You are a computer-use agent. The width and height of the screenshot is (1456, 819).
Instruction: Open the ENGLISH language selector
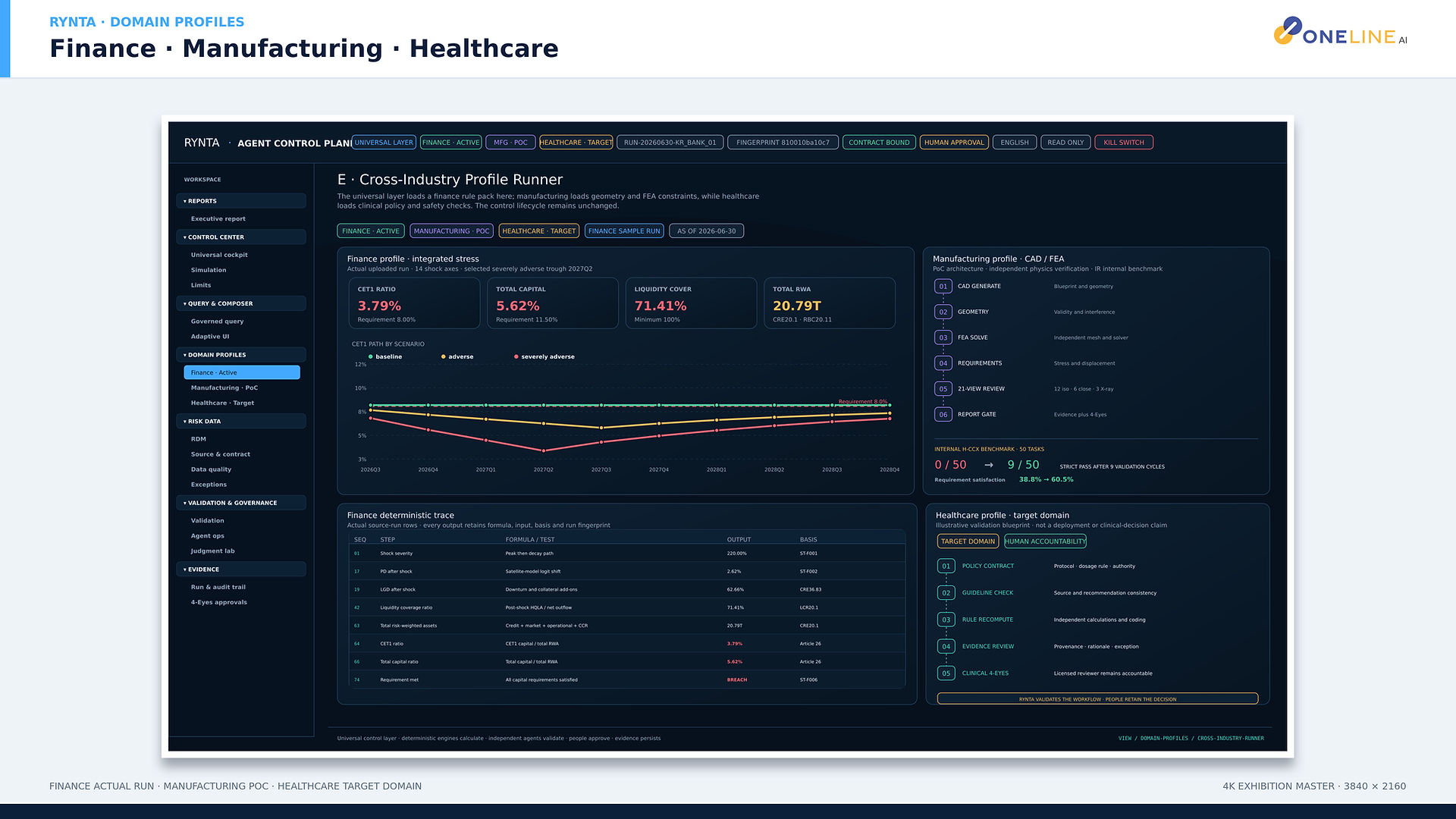click(x=1015, y=143)
